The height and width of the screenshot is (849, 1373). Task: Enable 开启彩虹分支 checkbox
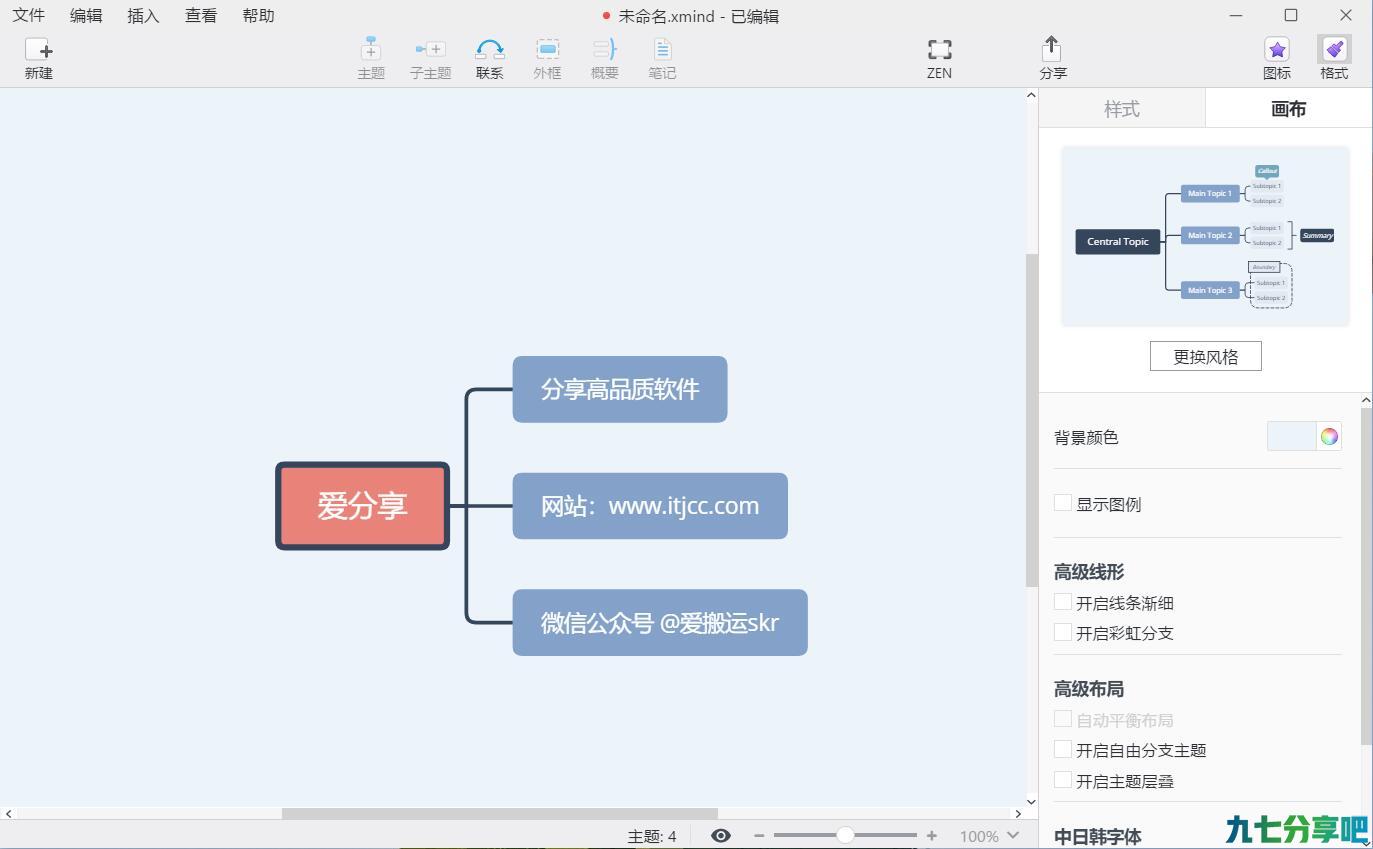coord(1063,632)
